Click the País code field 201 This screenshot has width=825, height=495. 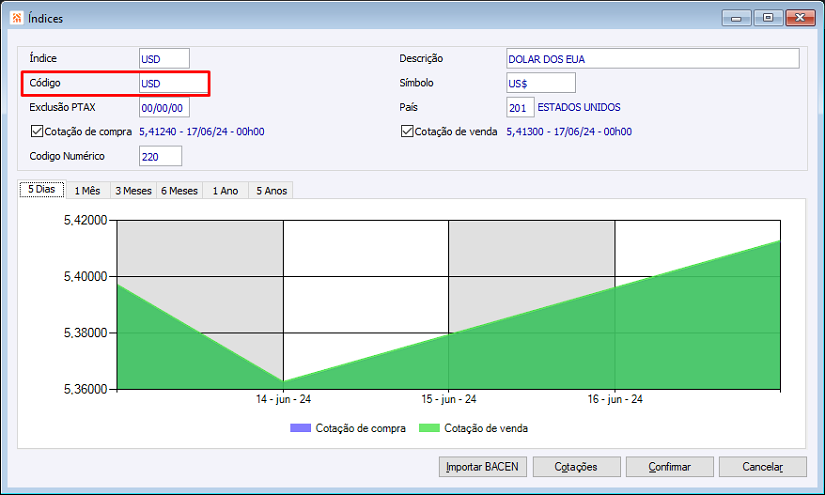coord(520,107)
